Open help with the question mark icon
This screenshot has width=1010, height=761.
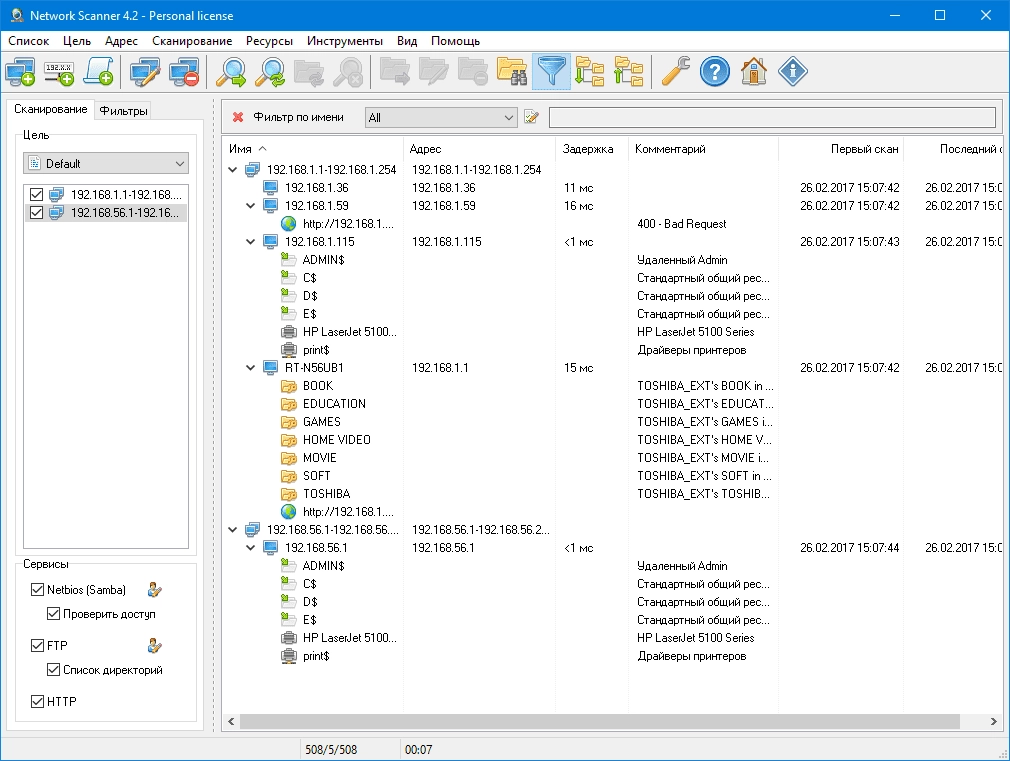coord(714,72)
